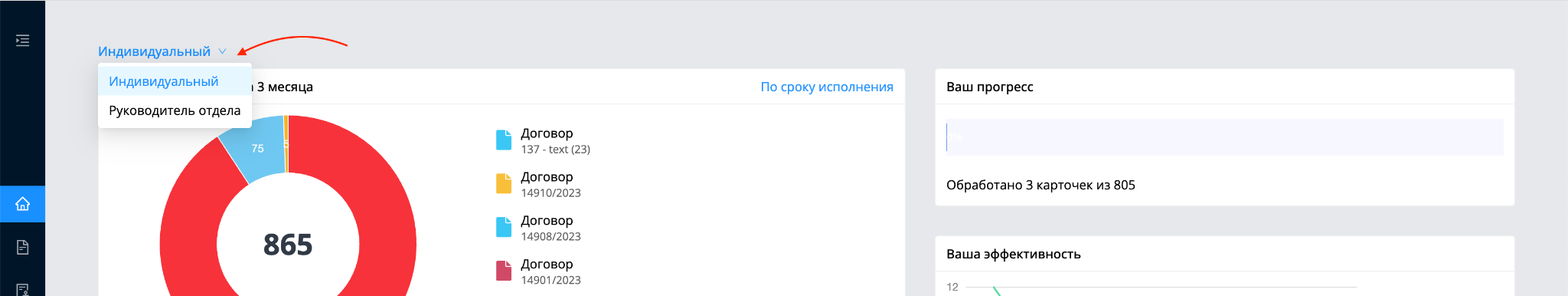Viewport: 1568px width, 296px height.
Task: Click the Ваш прогресс progress bar
Action: (x=1225, y=137)
